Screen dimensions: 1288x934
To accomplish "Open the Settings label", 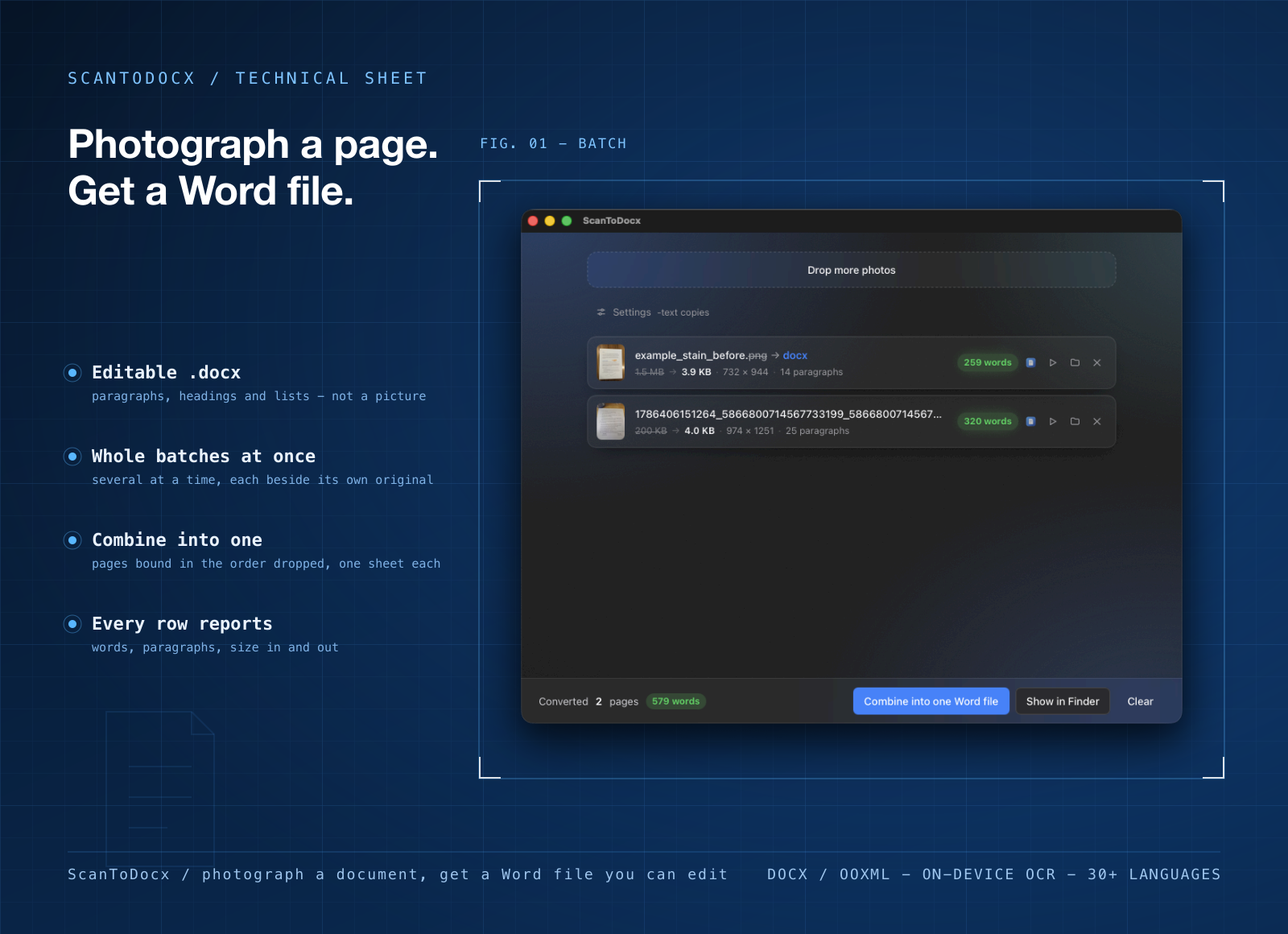I will coord(632,312).
